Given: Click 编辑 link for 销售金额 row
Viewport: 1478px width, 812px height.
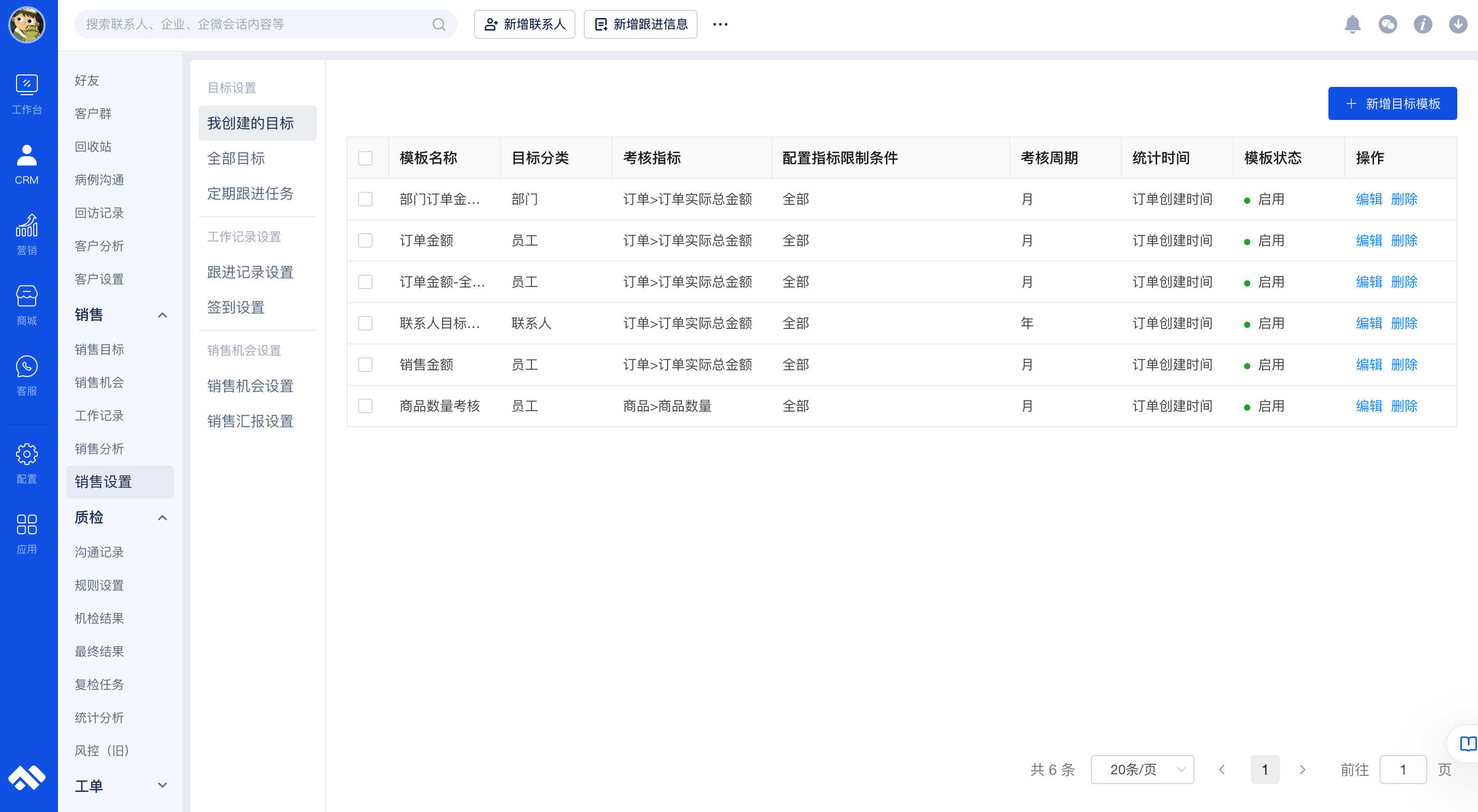Looking at the screenshot, I should point(1368,365).
